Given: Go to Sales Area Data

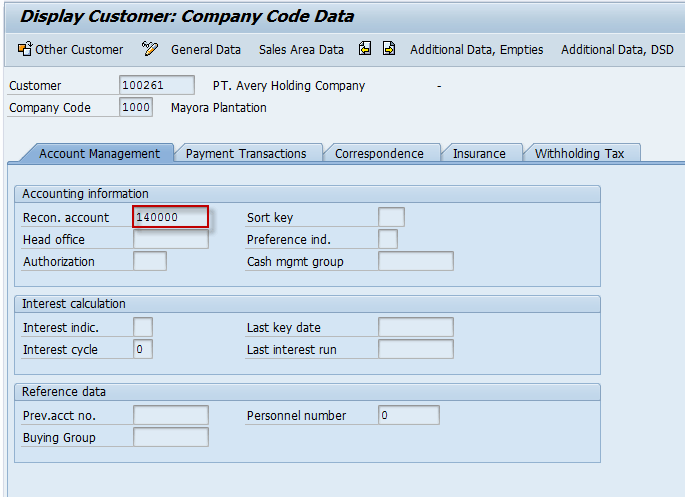Looking at the screenshot, I should click(301, 50).
